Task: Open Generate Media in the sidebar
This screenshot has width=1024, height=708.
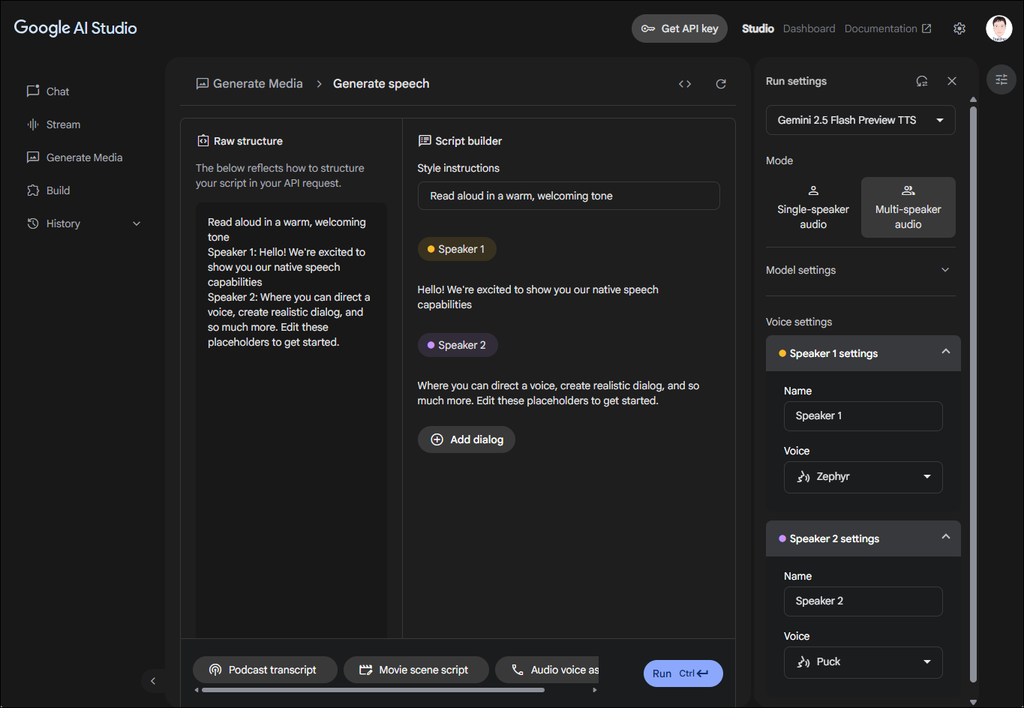Action: coord(74,157)
